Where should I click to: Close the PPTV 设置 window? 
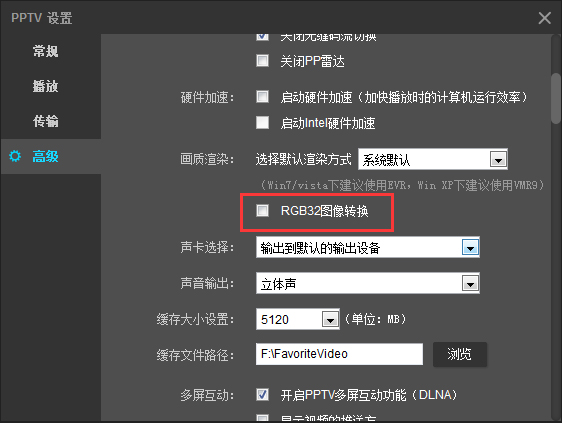[x=544, y=18]
